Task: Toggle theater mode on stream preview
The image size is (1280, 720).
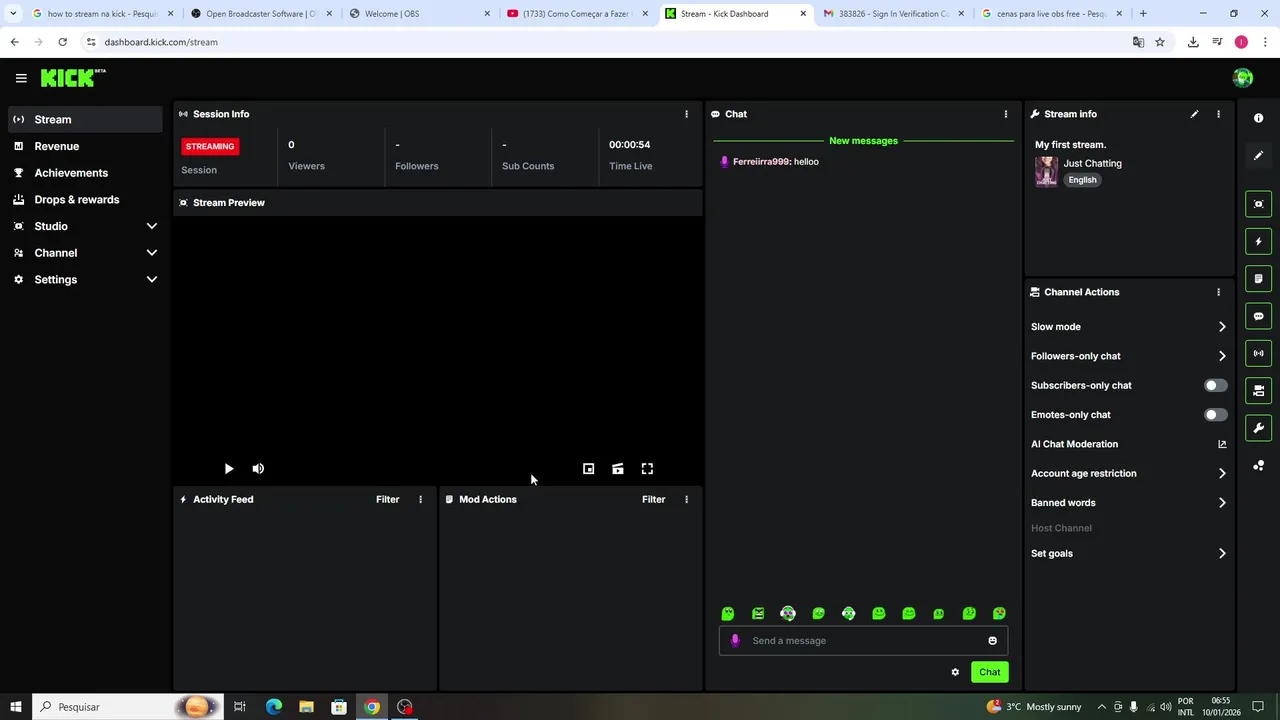Action: 618,468
